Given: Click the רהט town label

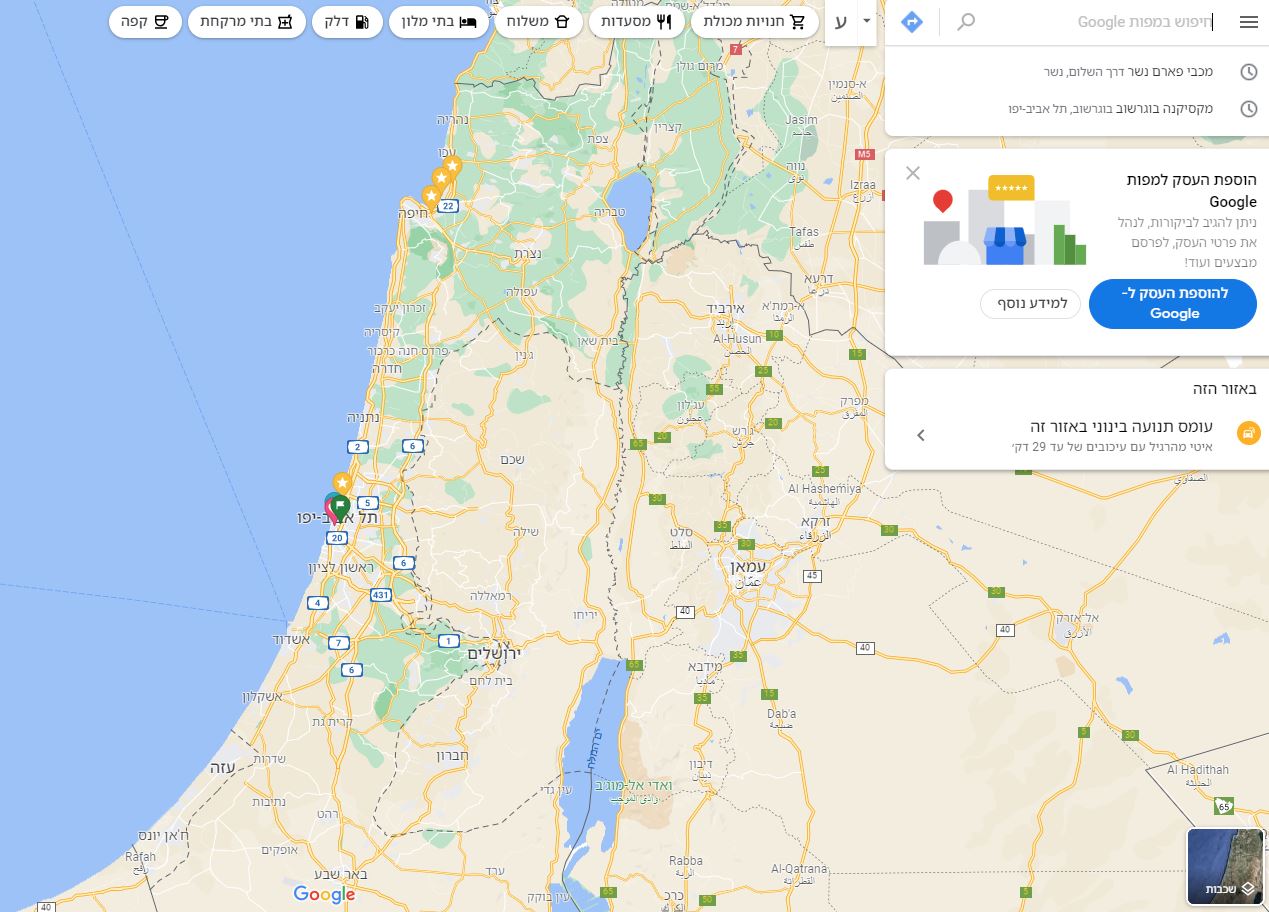Looking at the screenshot, I should (x=328, y=814).
